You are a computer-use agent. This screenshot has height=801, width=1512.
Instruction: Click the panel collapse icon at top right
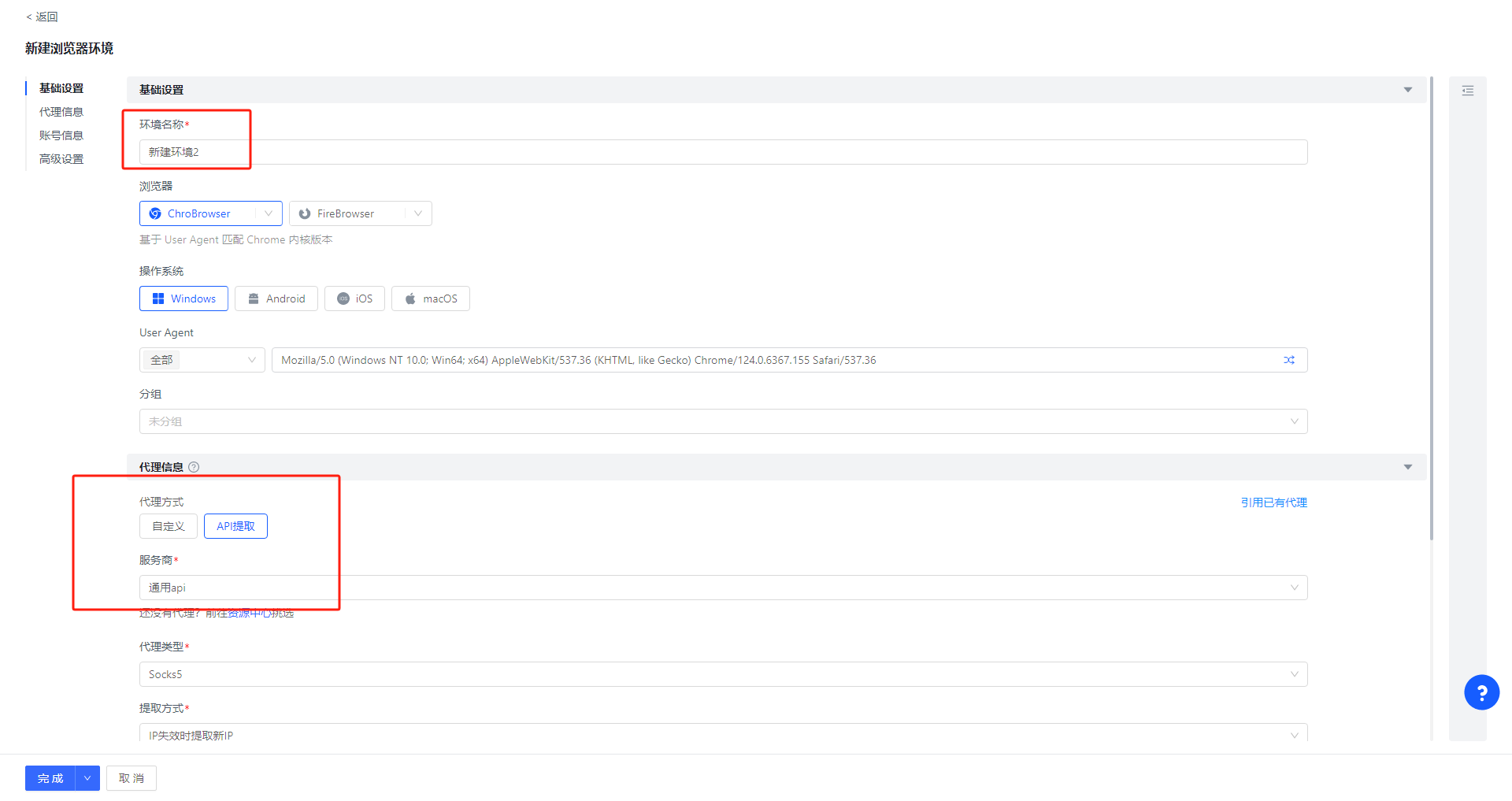point(1468,91)
